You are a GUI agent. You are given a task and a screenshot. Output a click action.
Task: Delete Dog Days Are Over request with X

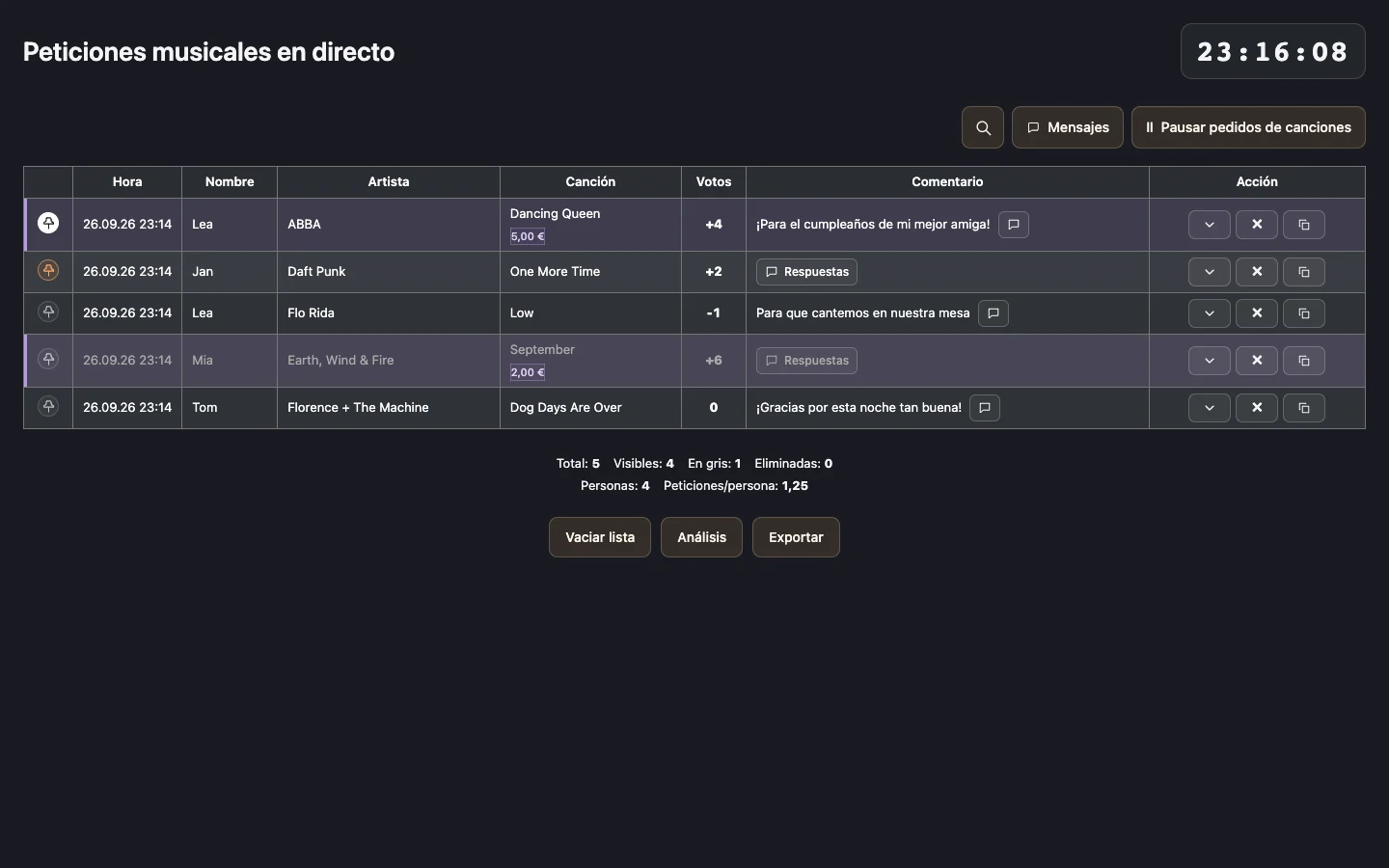[1257, 408]
